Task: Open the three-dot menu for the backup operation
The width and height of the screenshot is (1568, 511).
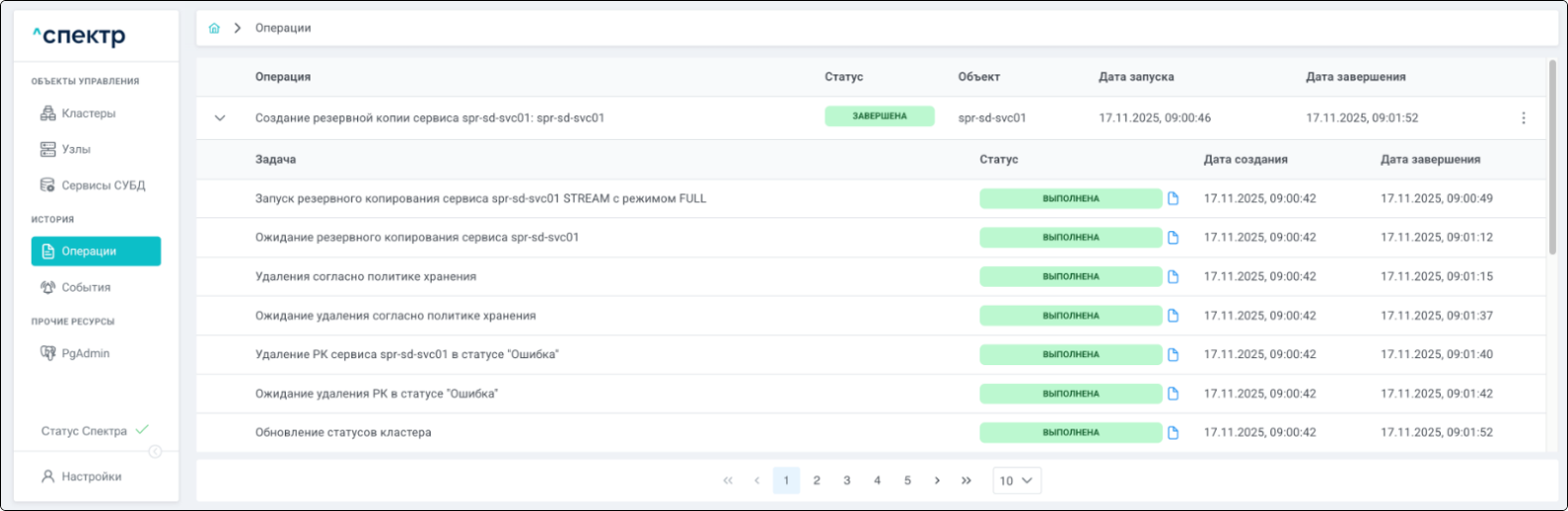Action: [x=1523, y=118]
